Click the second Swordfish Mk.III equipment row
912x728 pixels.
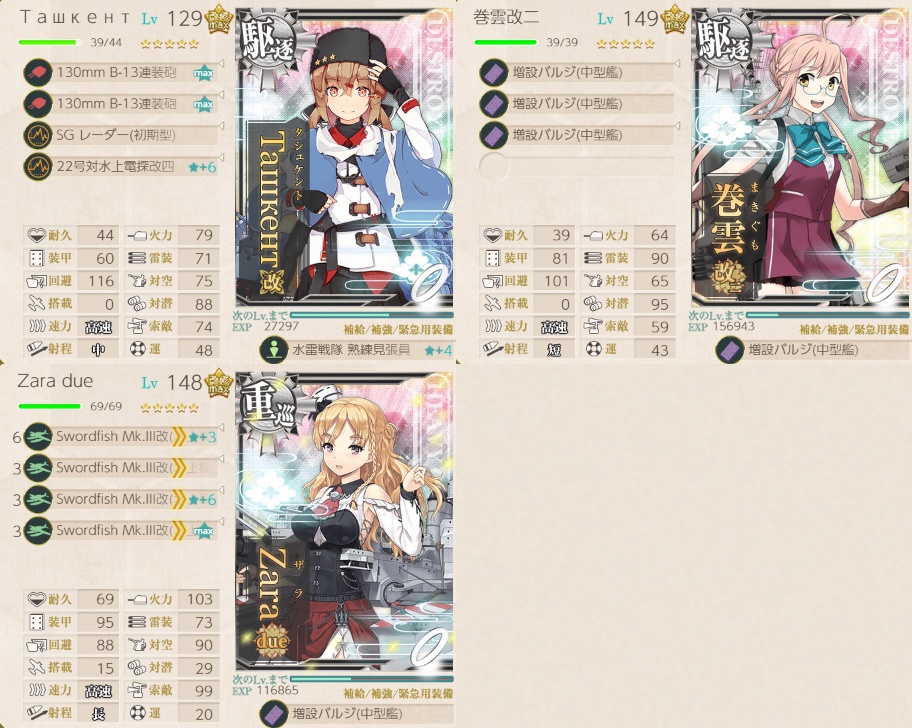pyautogui.click(x=120, y=468)
